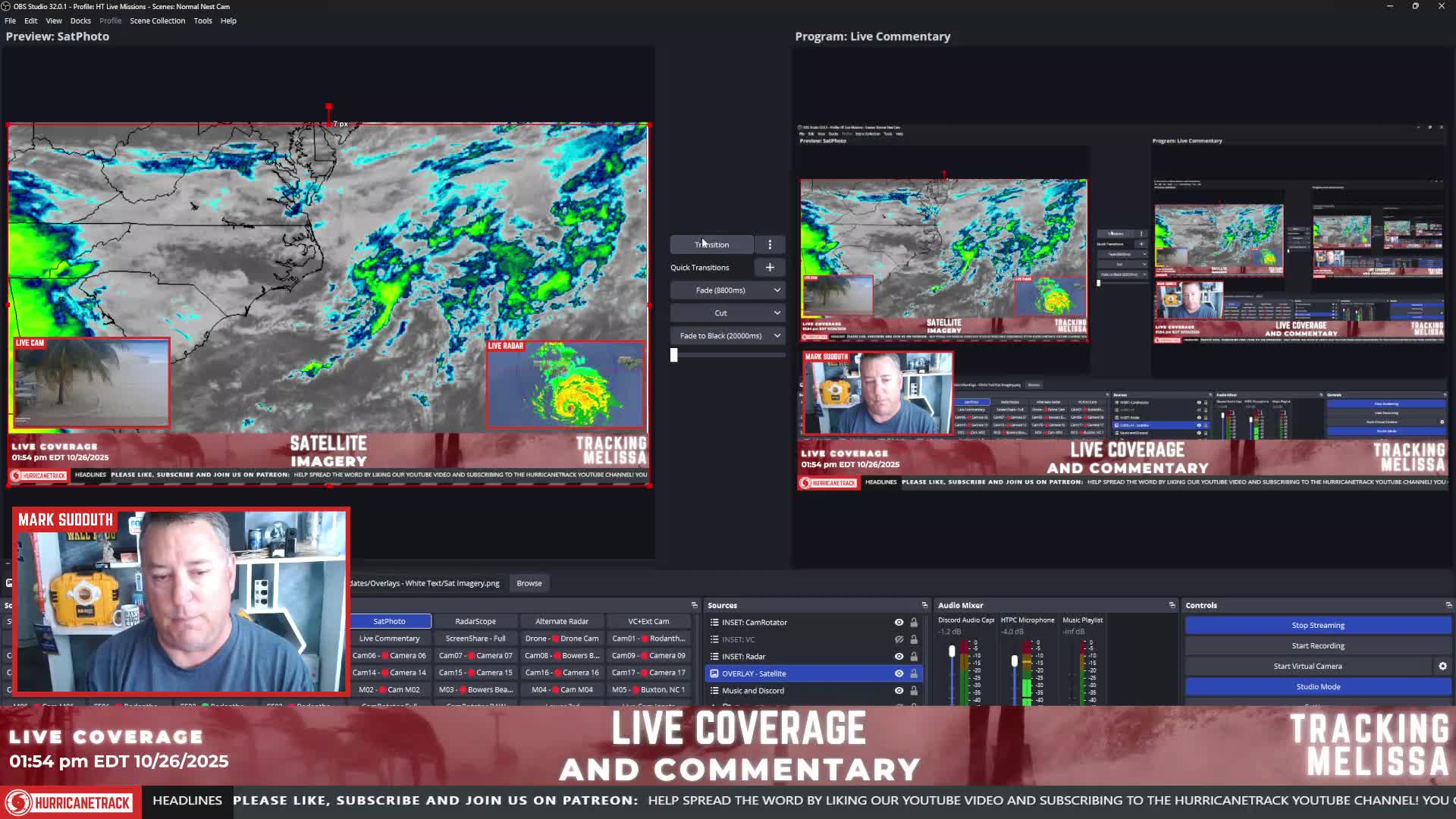Hide the OVERLAY - Satellite source
Image resolution: width=1456 pixels, height=819 pixels.
899,673
